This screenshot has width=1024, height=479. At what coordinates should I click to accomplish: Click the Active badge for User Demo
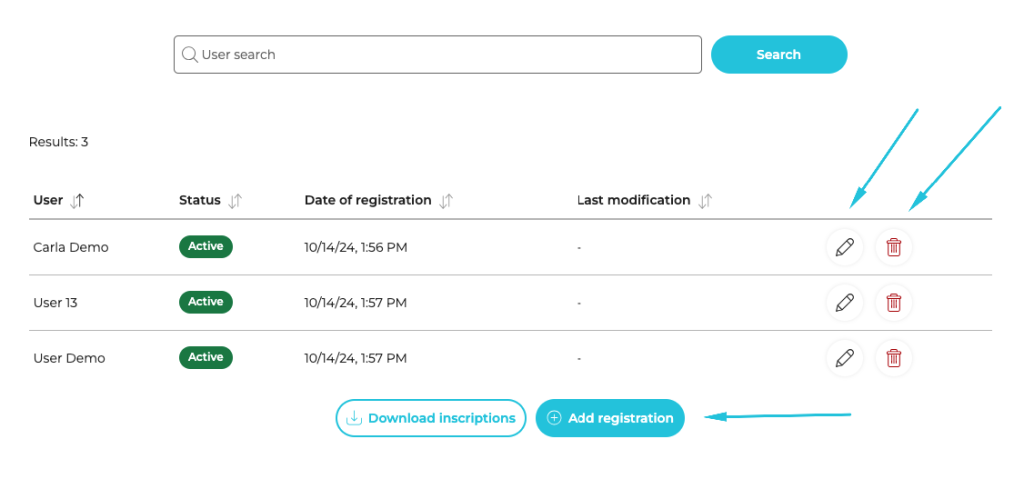pyautogui.click(x=206, y=357)
